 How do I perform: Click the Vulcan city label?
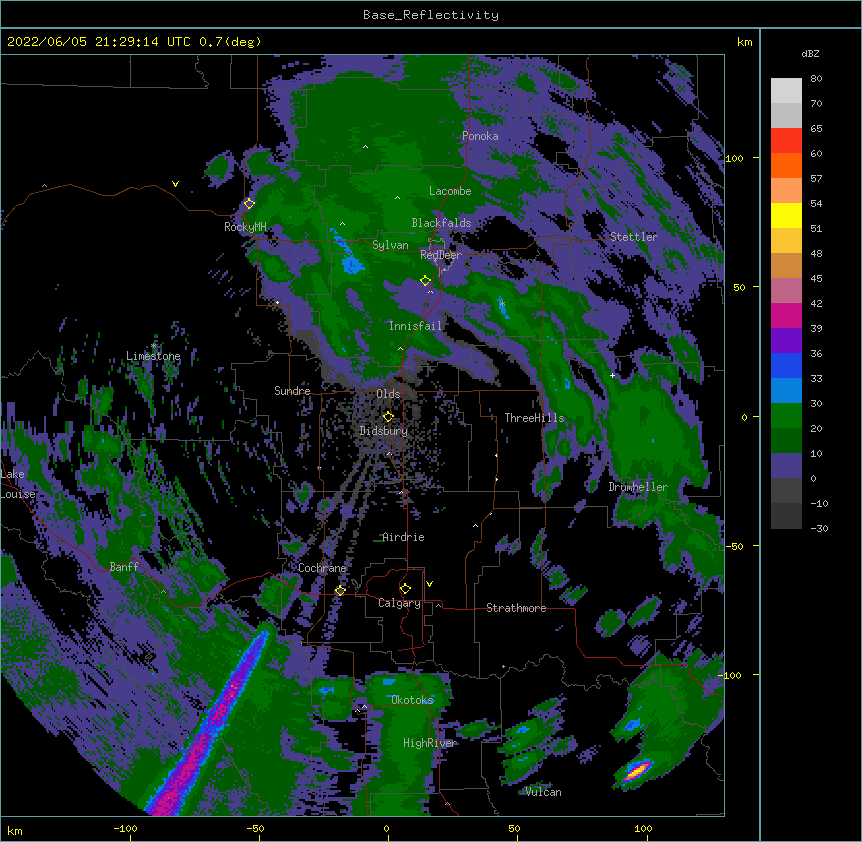[543, 792]
